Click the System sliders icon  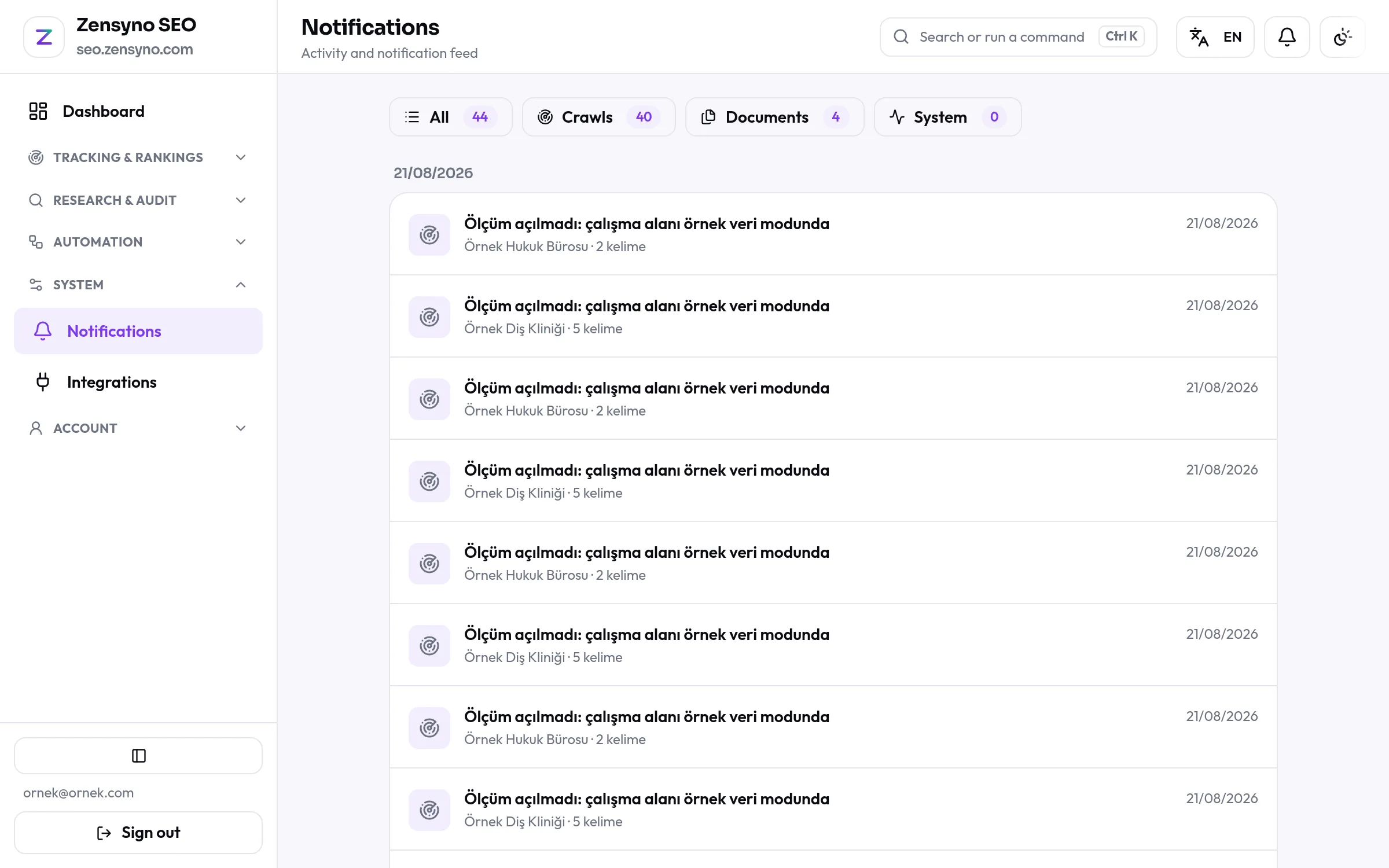click(x=36, y=285)
